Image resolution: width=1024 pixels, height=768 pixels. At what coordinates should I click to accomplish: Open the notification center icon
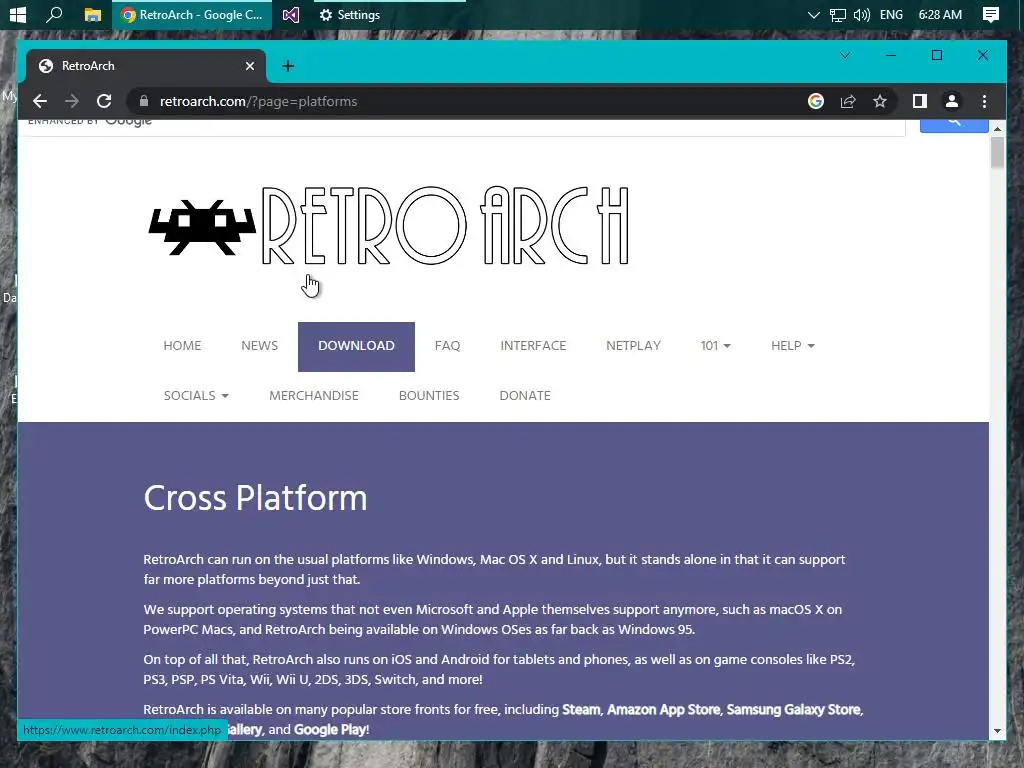pos(991,14)
